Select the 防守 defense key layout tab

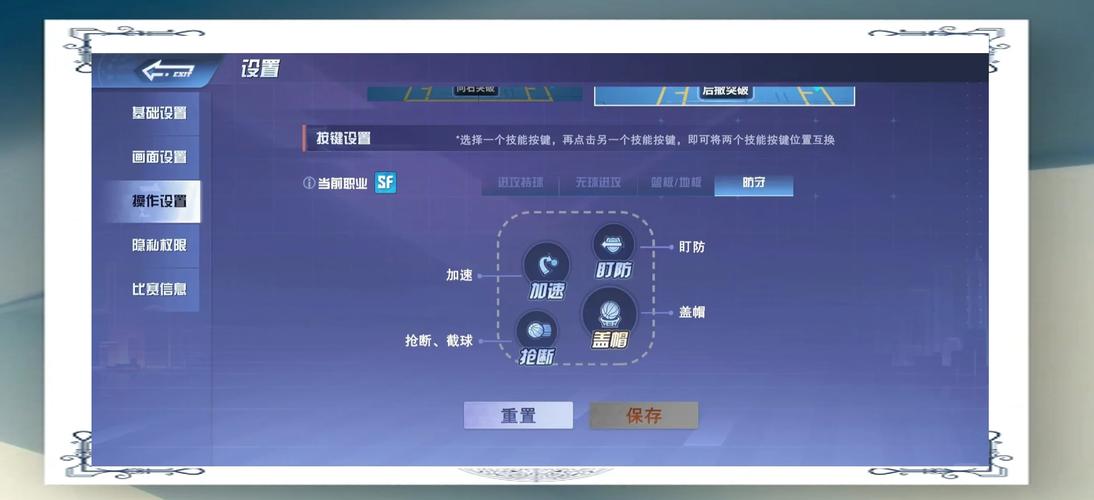coord(754,184)
